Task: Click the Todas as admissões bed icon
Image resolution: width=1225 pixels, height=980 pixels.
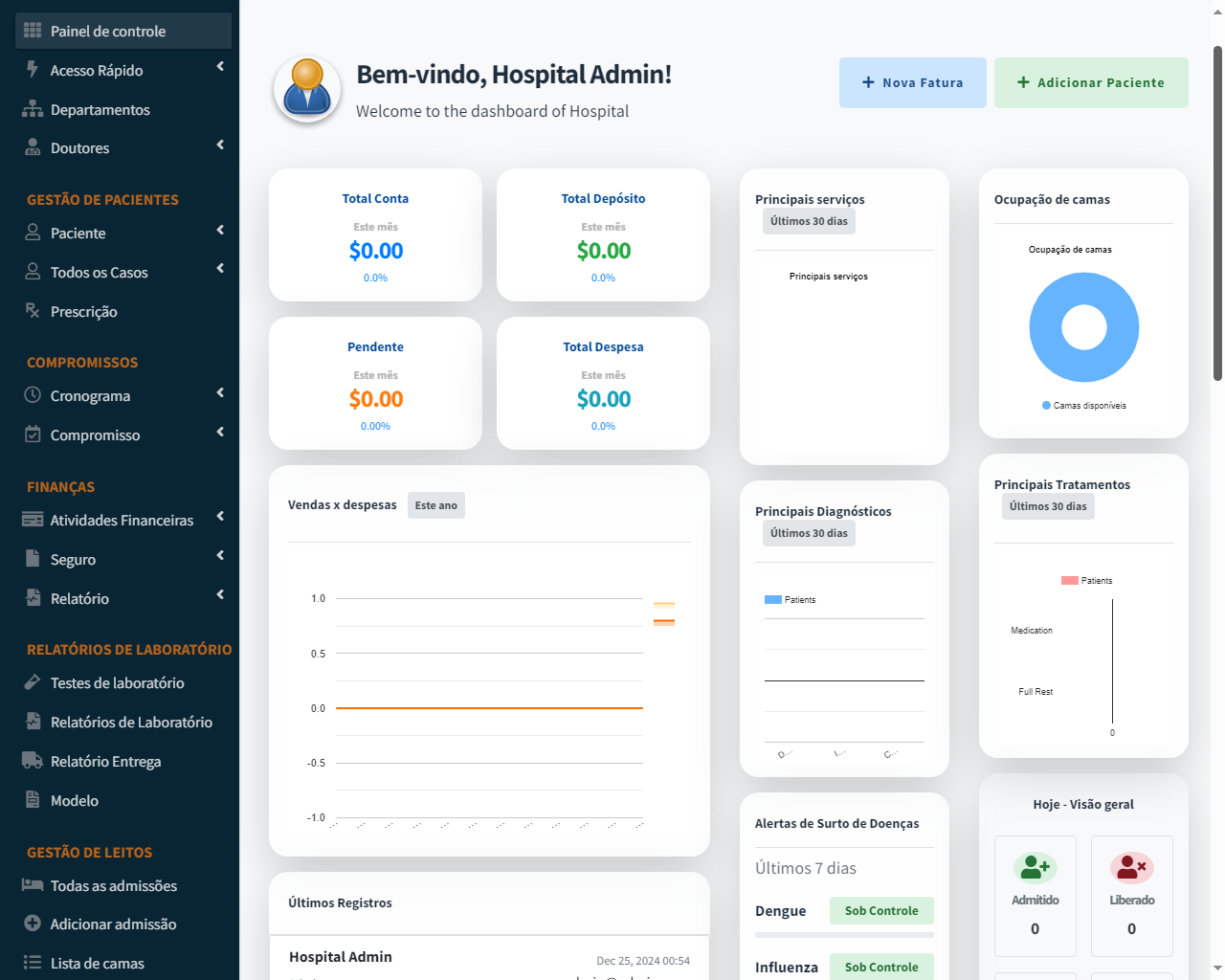Action: click(x=33, y=885)
